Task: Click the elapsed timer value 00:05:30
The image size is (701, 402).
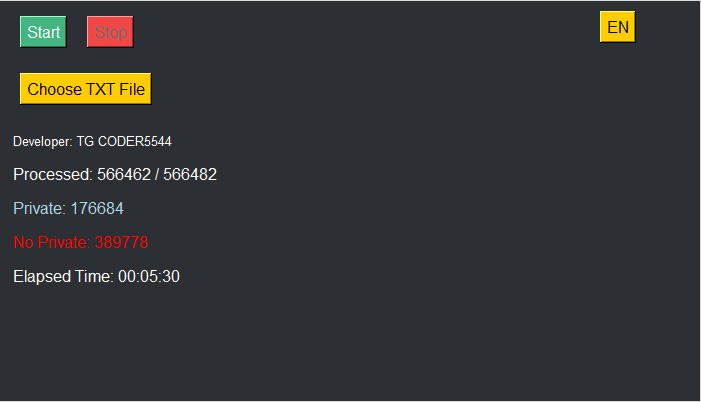Action: [149, 276]
